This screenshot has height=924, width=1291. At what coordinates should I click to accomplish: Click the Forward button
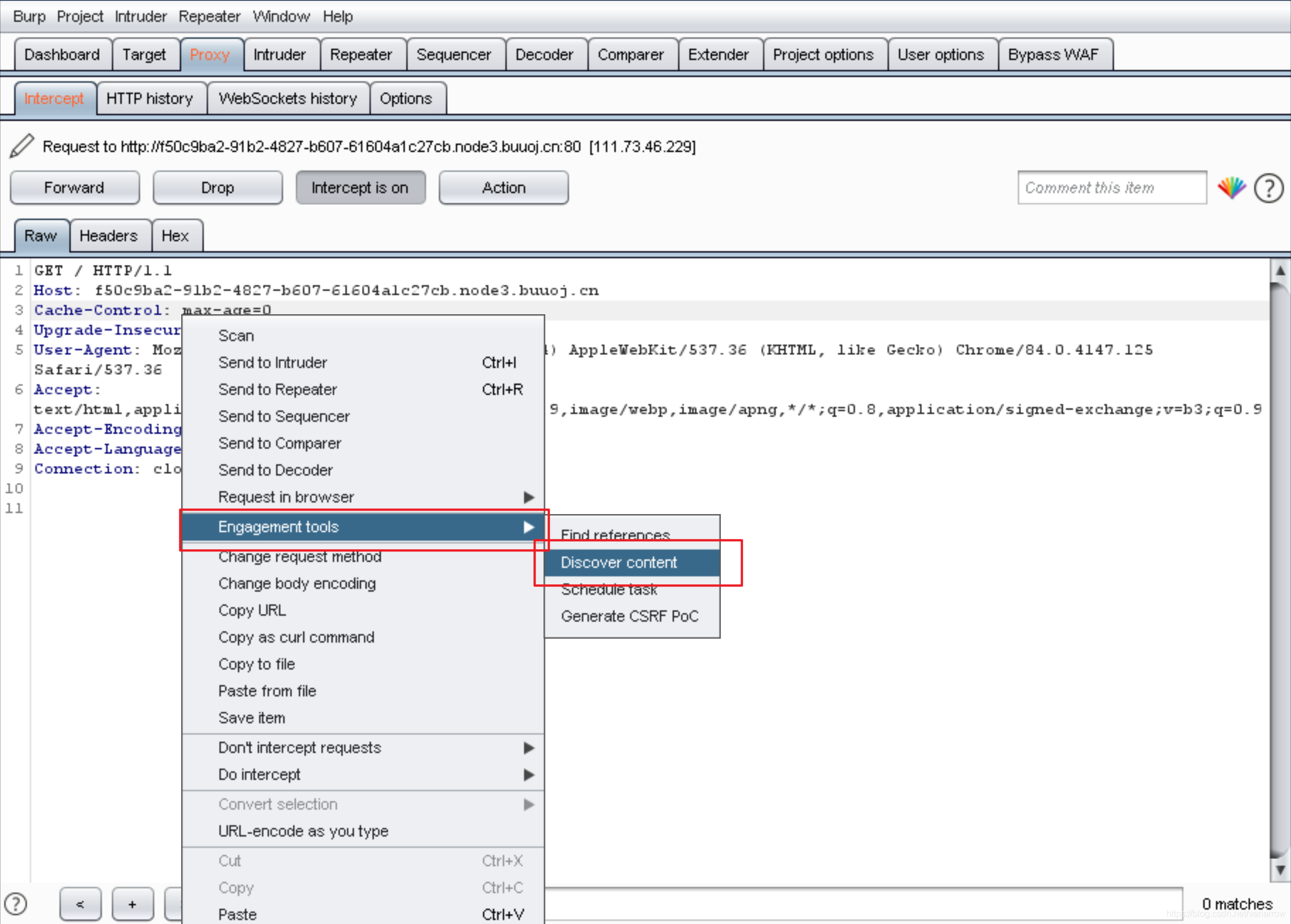75,188
